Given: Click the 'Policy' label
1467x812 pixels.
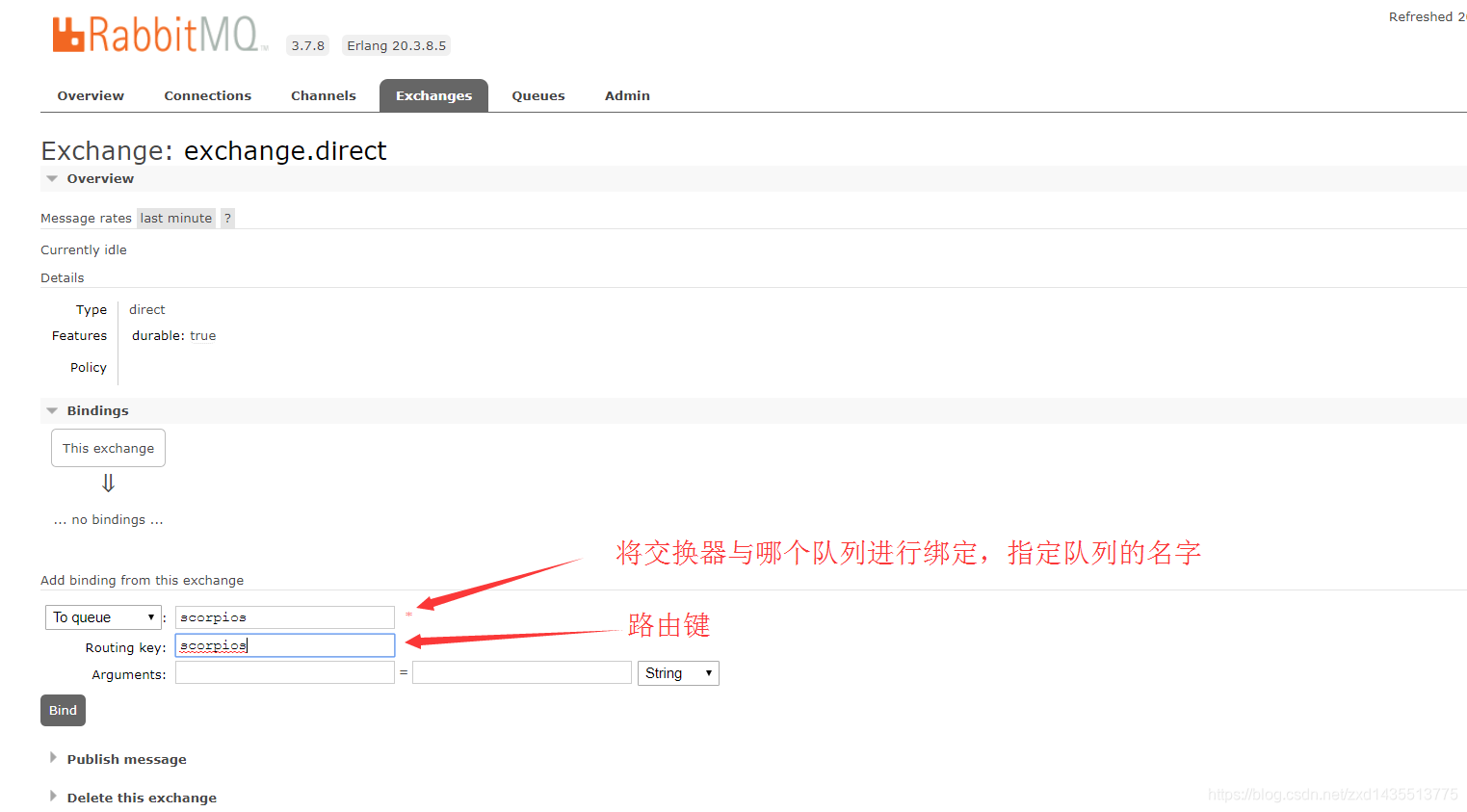Looking at the screenshot, I should tap(89, 367).
